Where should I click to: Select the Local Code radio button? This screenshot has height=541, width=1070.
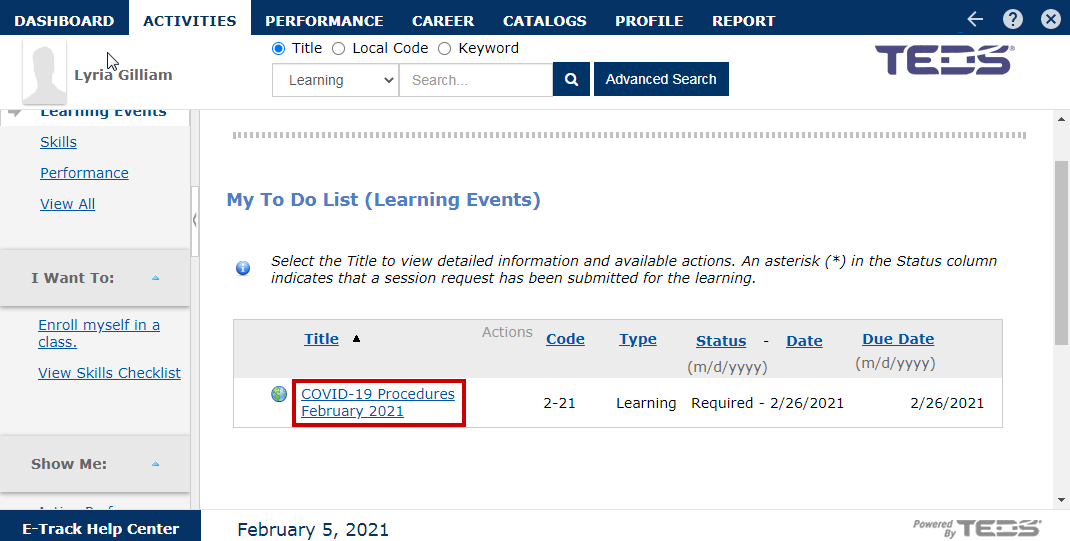tap(339, 48)
